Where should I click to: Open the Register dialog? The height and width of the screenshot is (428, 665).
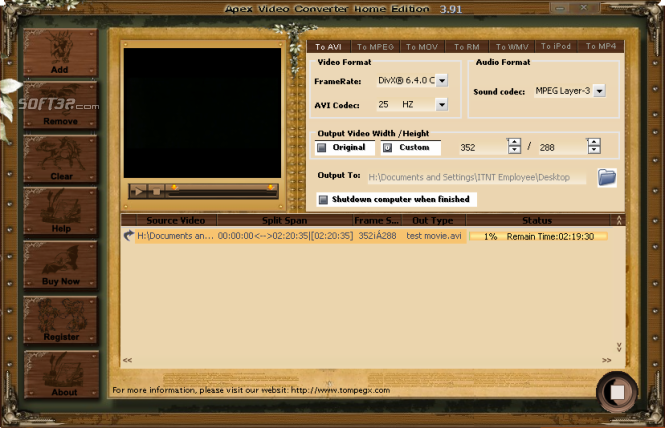tap(60, 320)
